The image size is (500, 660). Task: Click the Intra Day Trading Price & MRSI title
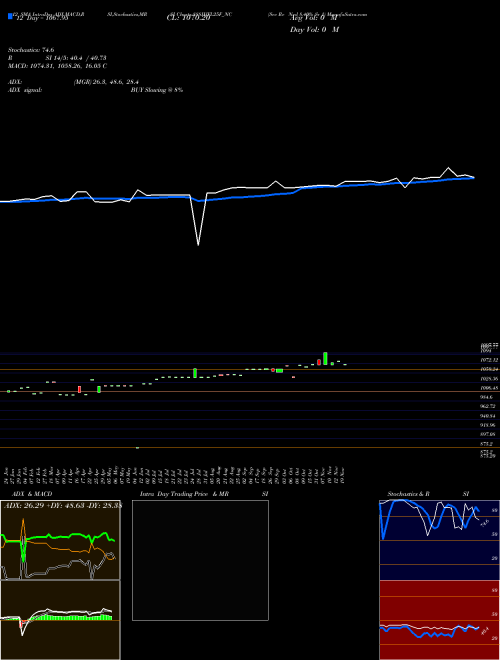[204, 494]
